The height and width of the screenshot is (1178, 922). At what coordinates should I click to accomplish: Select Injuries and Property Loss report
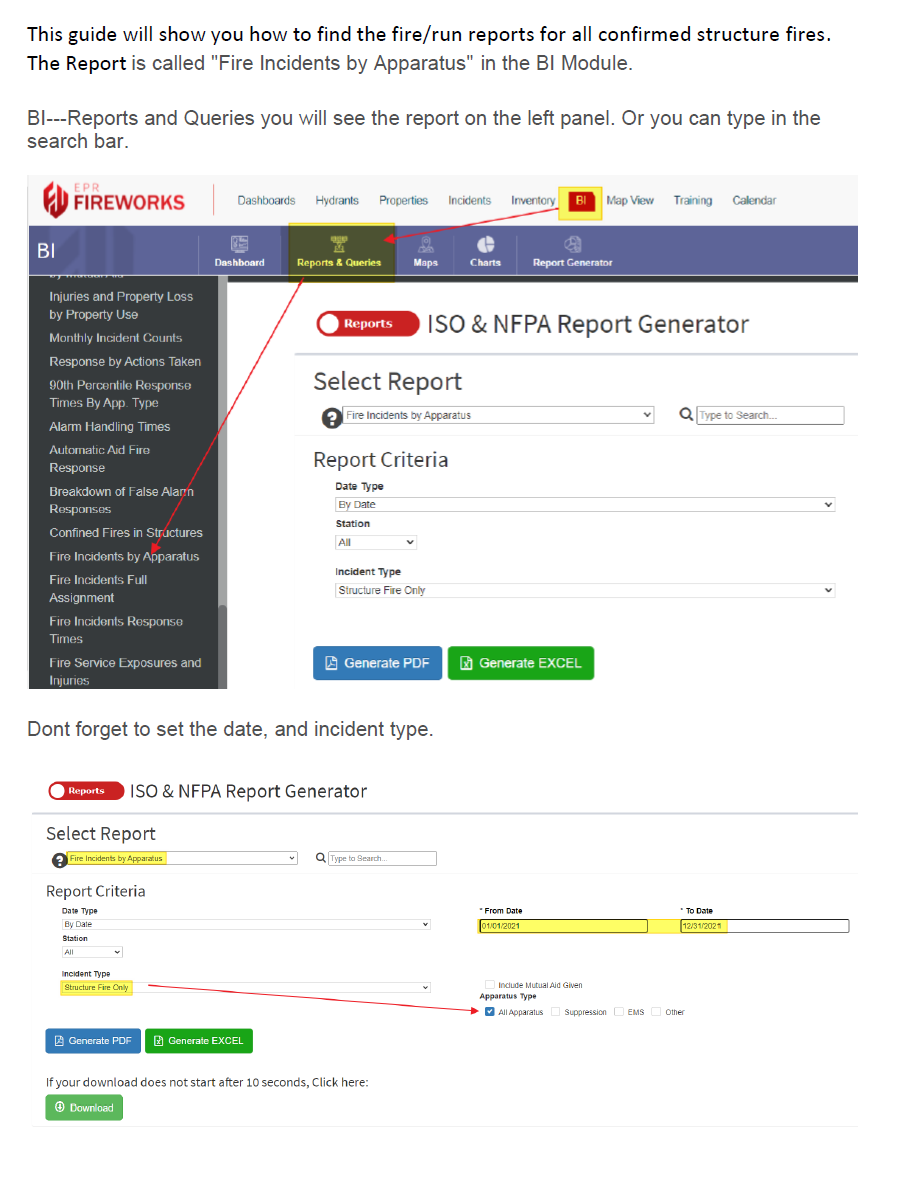click(121, 306)
